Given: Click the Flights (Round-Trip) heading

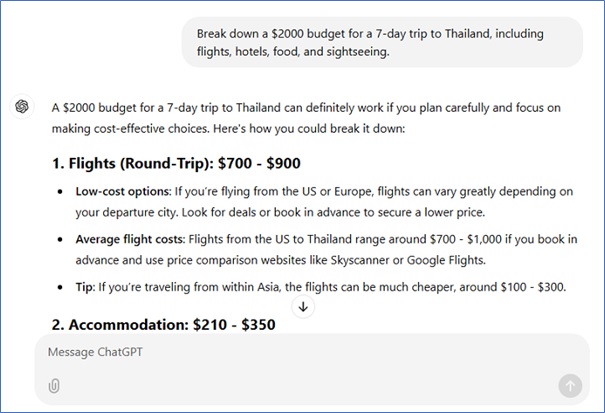Looking at the screenshot, I should pyautogui.click(x=175, y=163).
